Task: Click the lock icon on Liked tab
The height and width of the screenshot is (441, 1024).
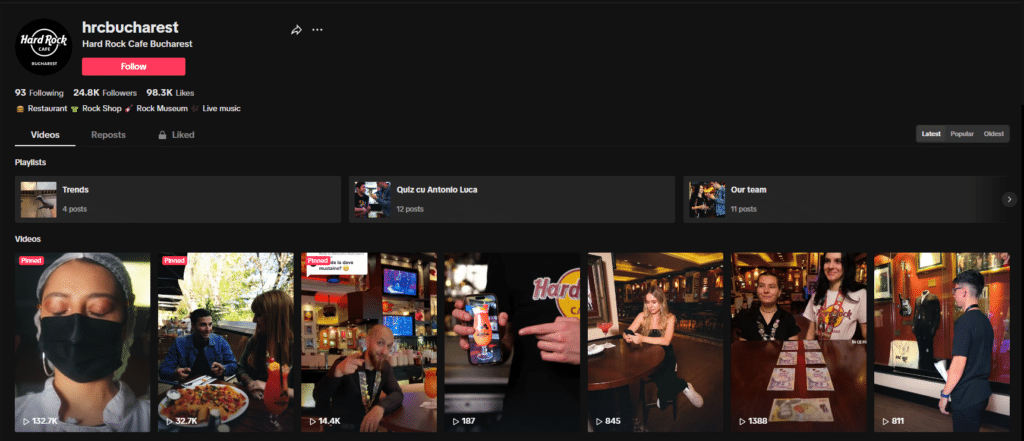Action: point(162,135)
